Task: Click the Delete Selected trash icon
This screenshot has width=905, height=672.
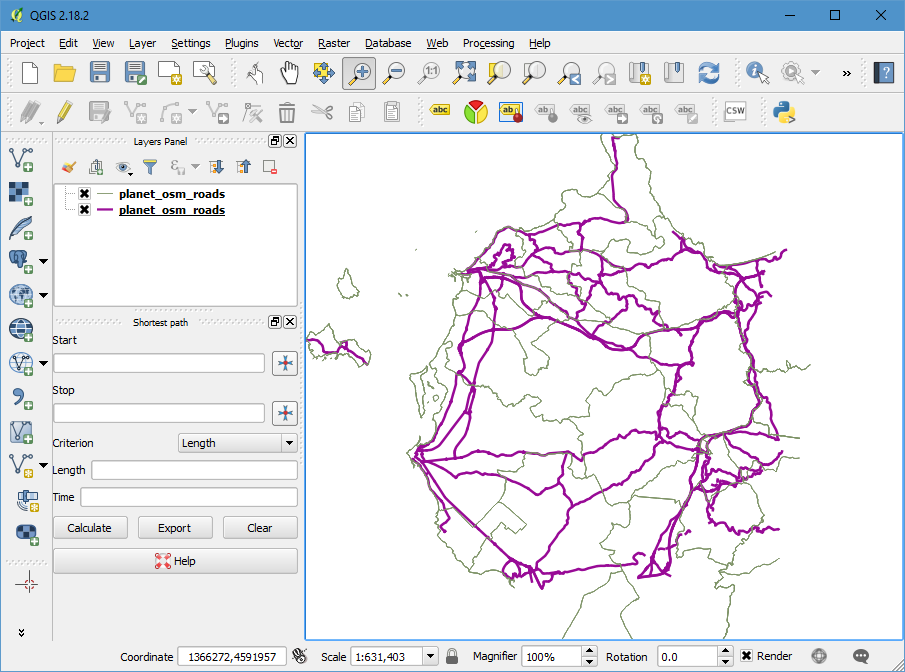Action: (287, 112)
